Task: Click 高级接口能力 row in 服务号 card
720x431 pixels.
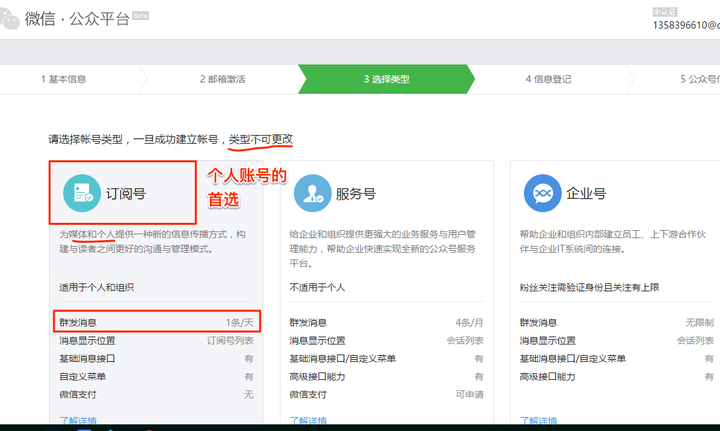Action: click(387, 376)
